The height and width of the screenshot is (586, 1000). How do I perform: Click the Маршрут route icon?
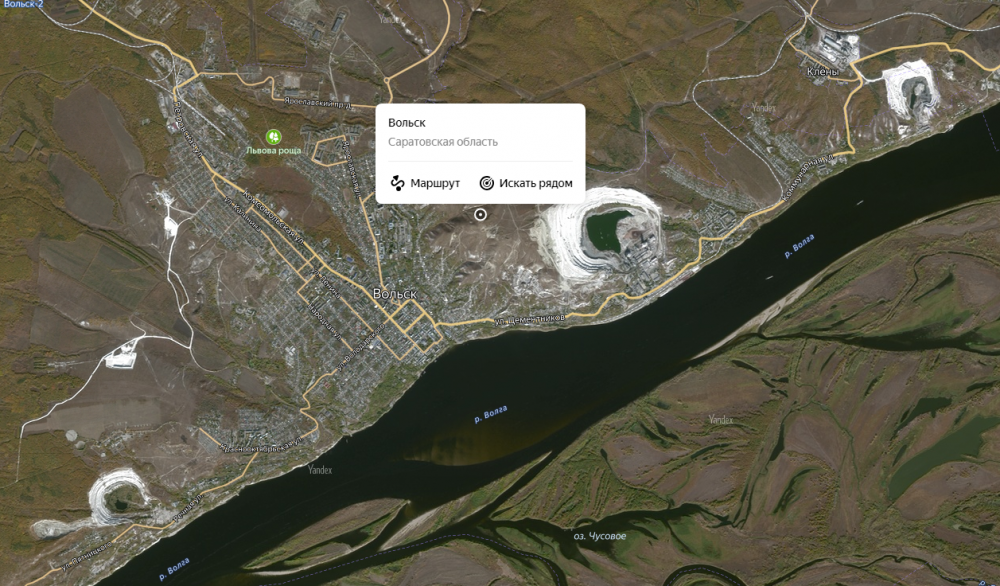point(397,183)
